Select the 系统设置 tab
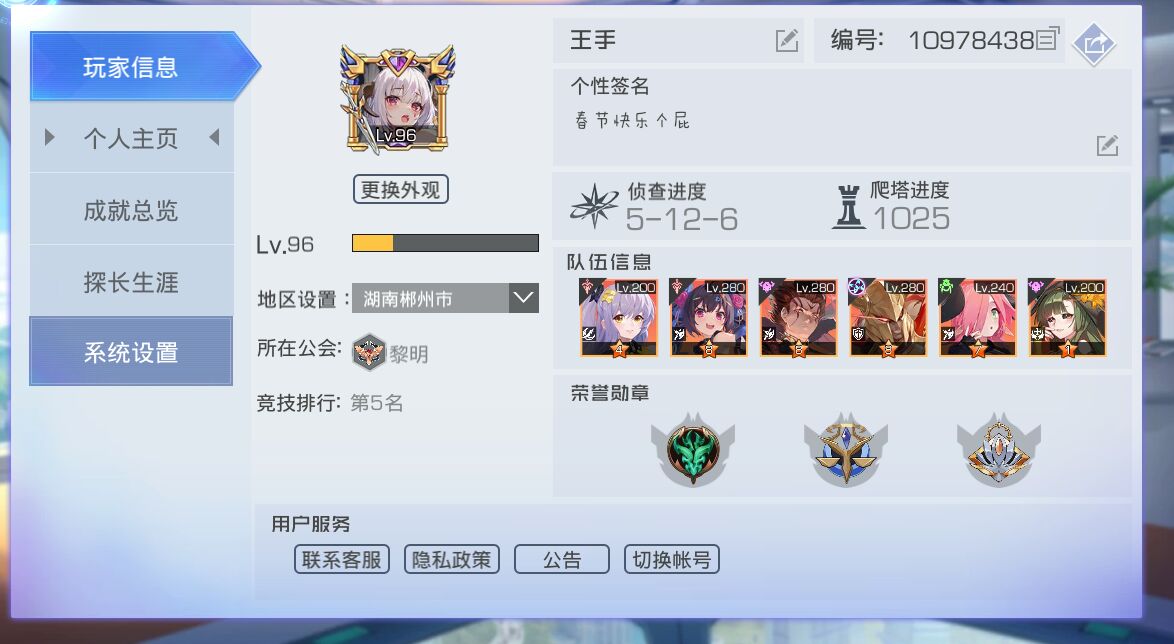 (x=131, y=351)
